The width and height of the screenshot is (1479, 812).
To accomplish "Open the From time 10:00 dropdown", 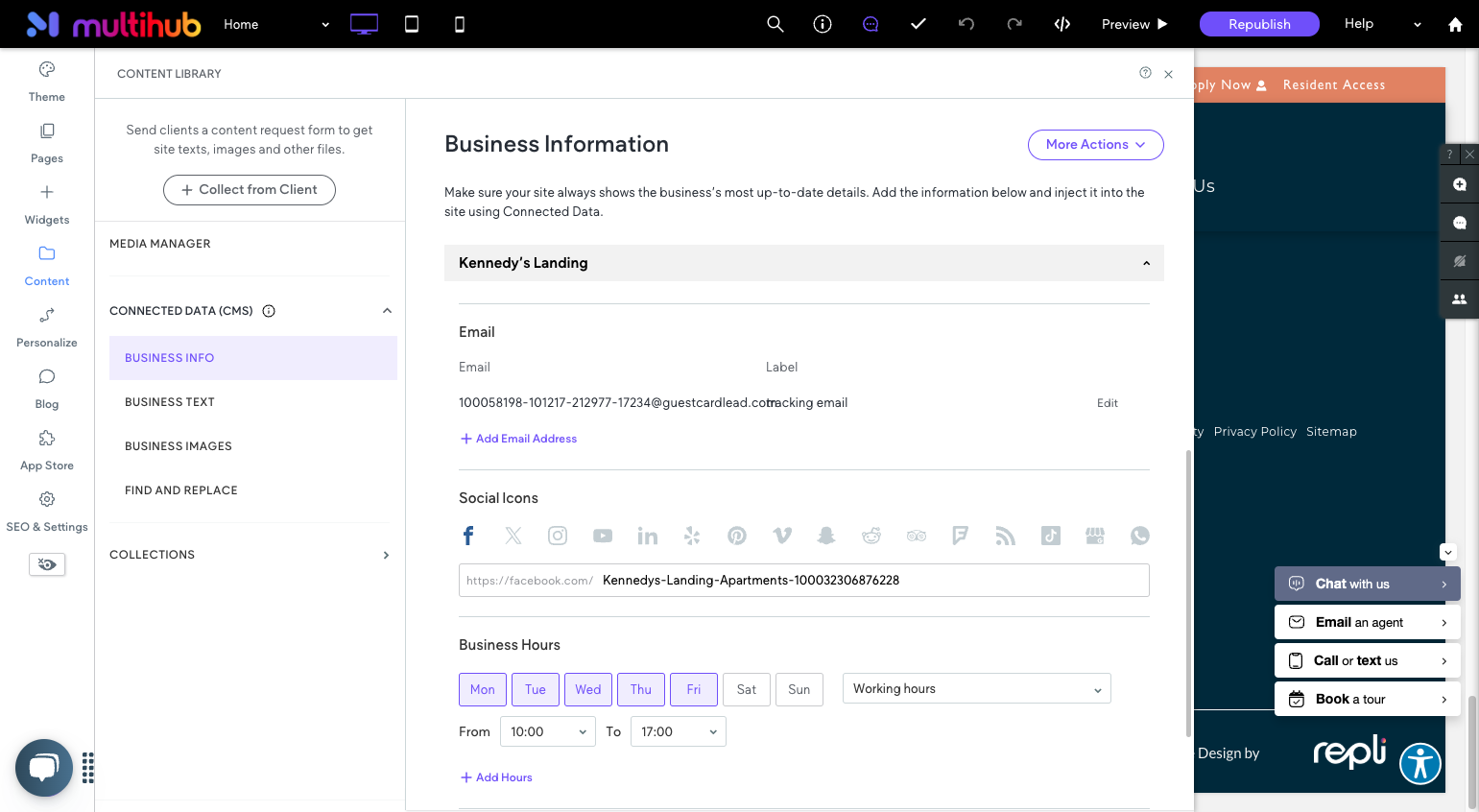I will [548, 731].
